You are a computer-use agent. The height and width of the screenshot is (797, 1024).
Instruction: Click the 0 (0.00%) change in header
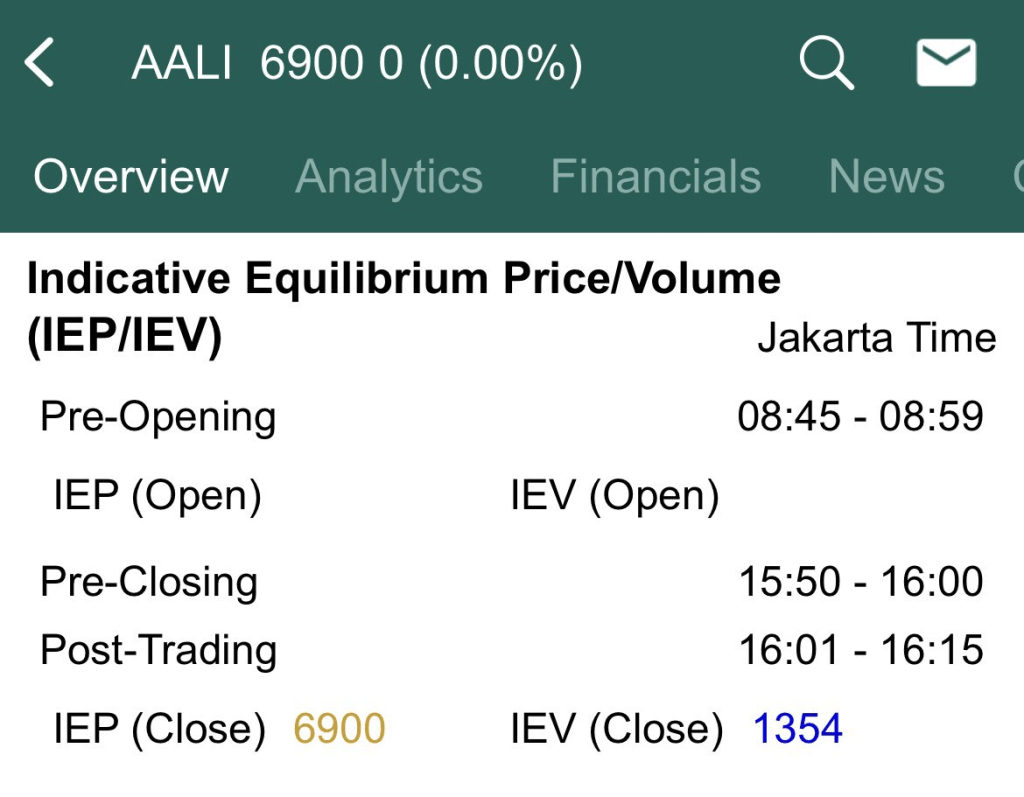[480, 65]
